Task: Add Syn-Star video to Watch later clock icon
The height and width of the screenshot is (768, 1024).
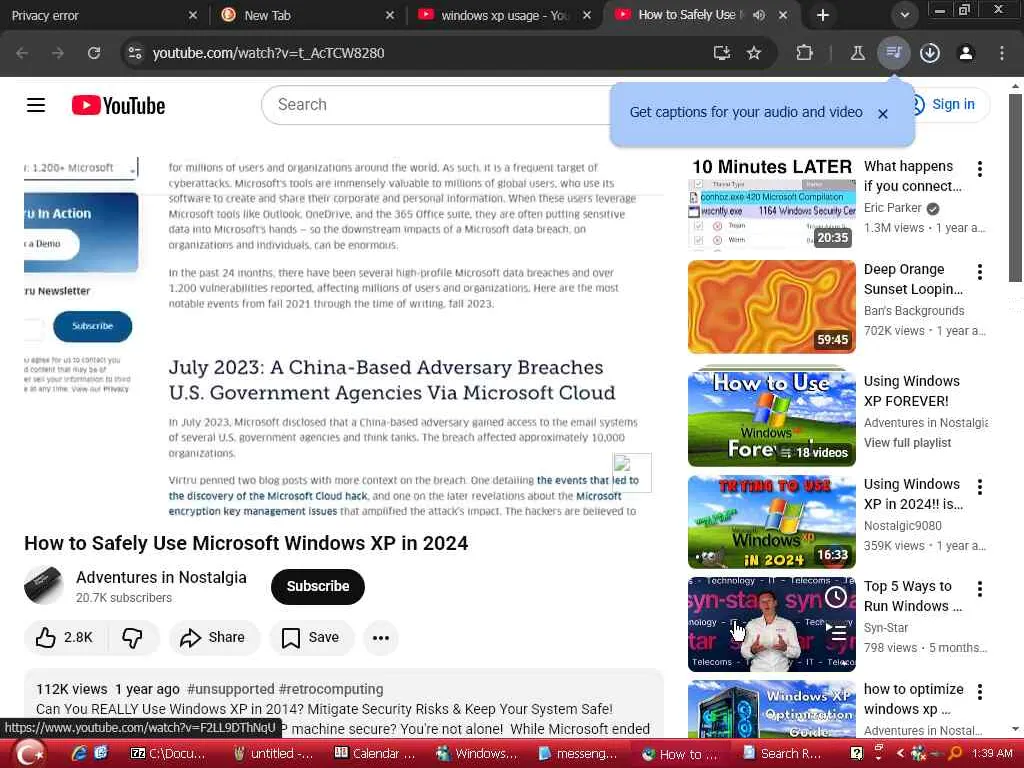Action: tap(836, 597)
